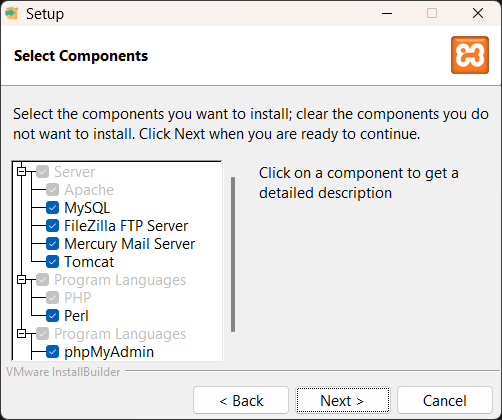Deselect the Tomcat checkbox
This screenshot has width=502, height=420.
[x=52, y=262]
